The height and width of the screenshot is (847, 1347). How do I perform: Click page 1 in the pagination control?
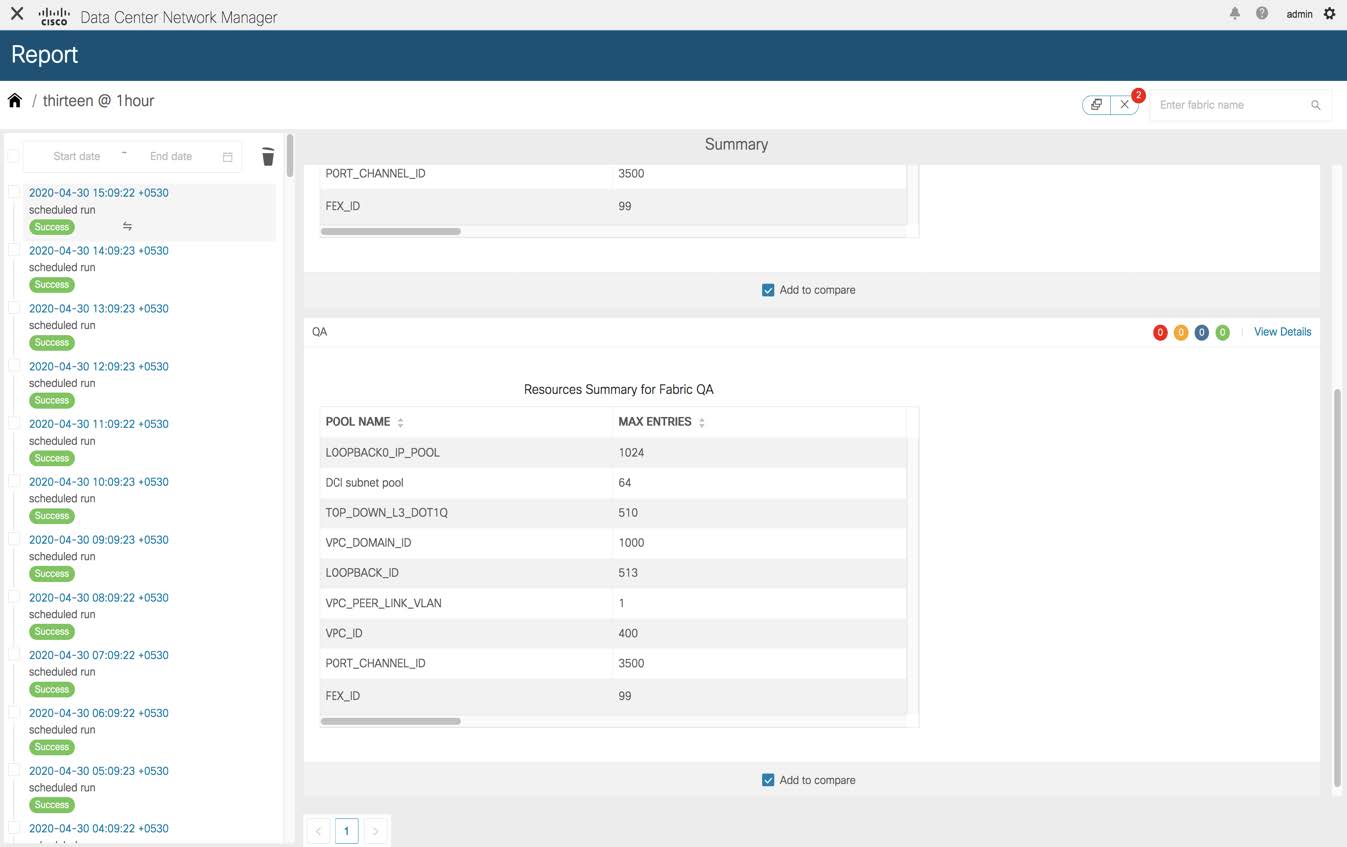pos(347,830)
